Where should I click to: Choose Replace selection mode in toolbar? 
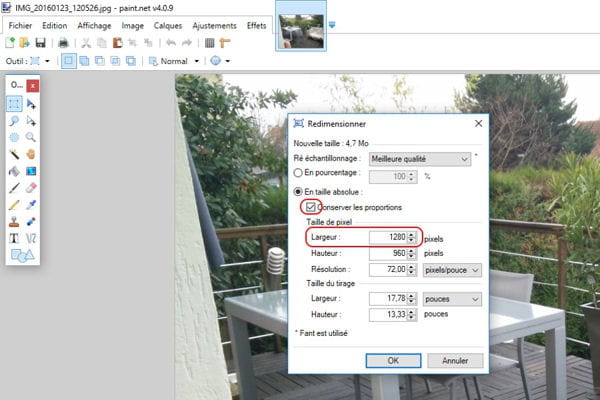69,61
